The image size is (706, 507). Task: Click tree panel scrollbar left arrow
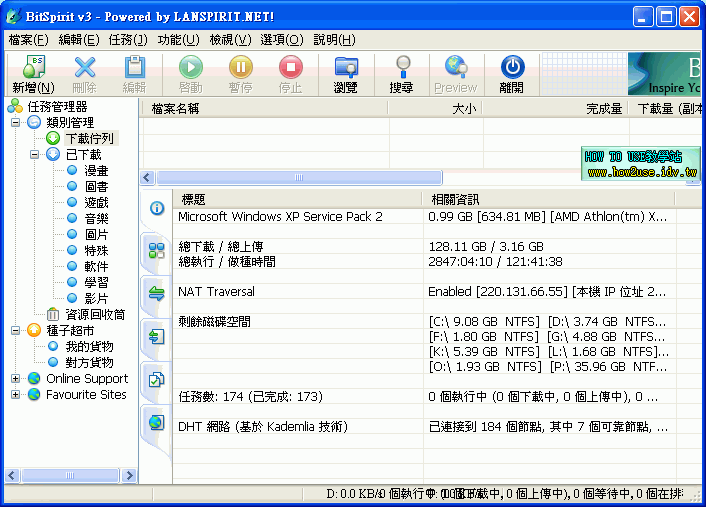click(x=12, y=475)
